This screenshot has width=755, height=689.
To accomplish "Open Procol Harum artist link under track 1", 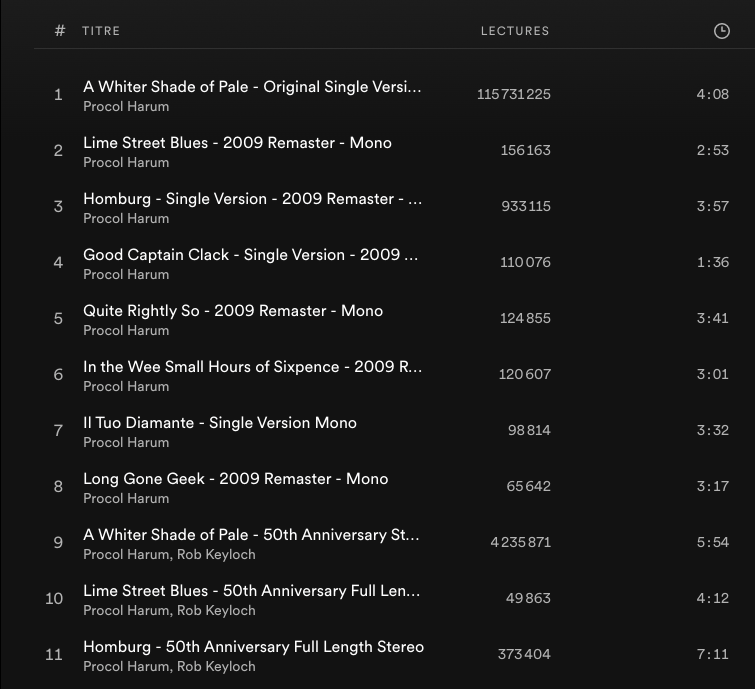I will point(126,106).
